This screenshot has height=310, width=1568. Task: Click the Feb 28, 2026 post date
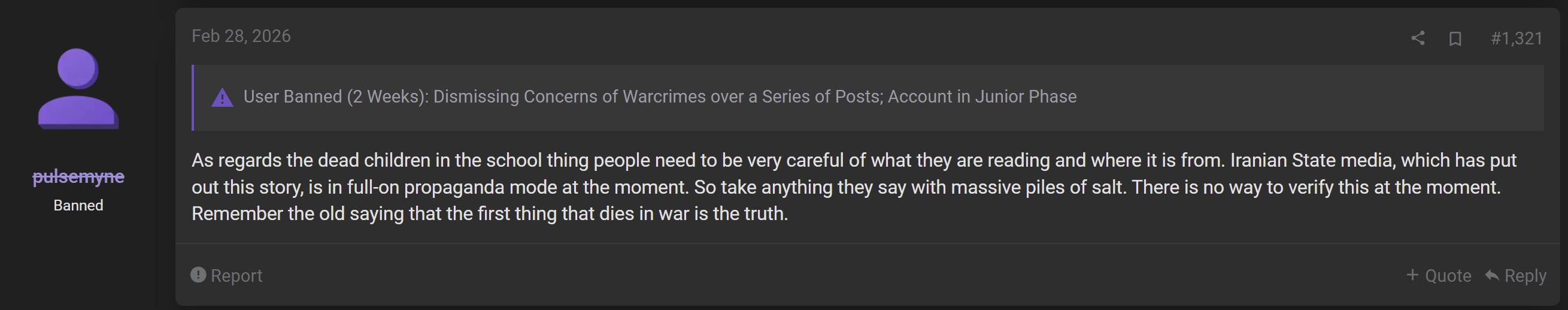pyautogui.click(x=241, y=37)
